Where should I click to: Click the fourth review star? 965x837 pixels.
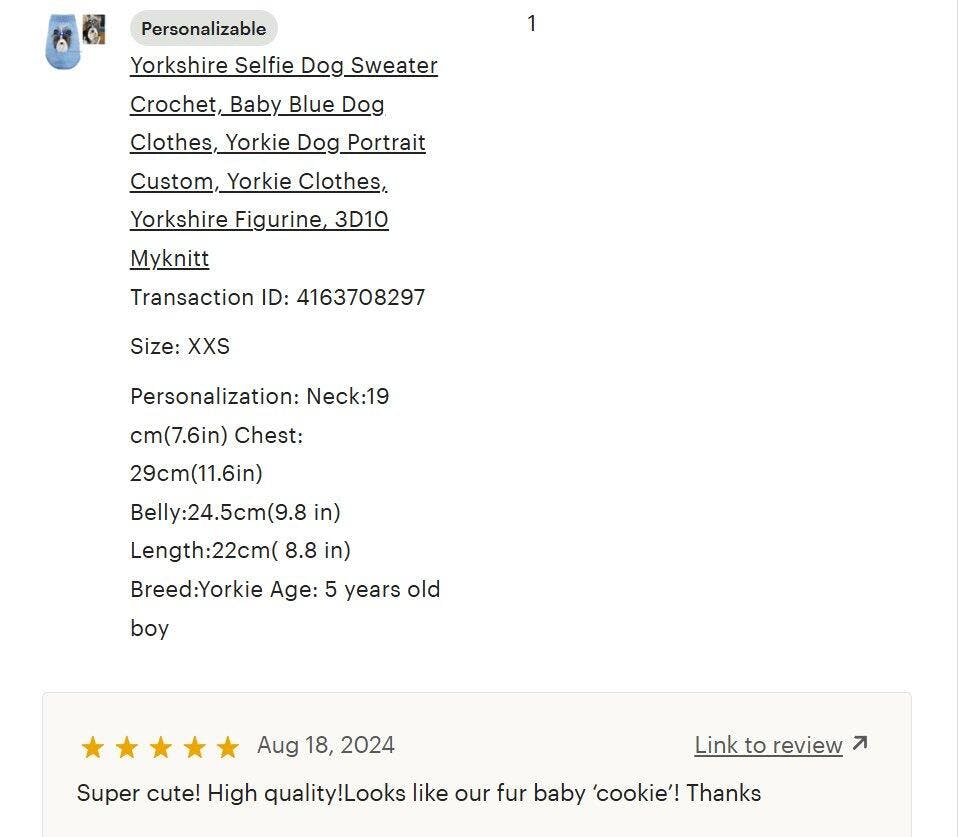194,747
